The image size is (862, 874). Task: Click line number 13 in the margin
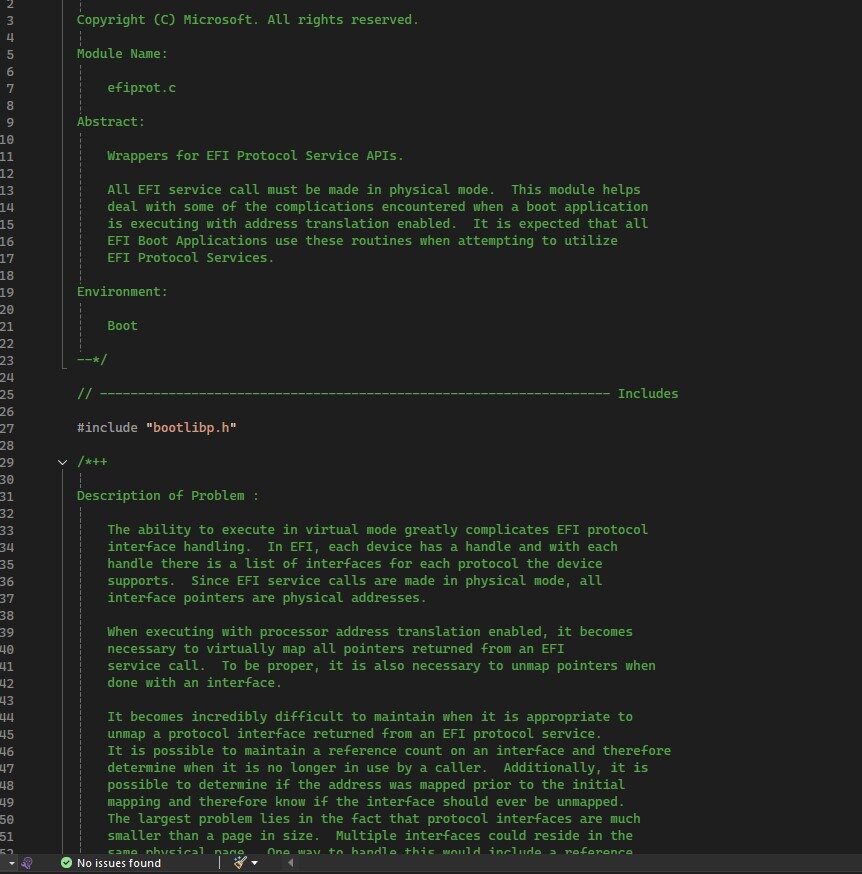point(8,190)
